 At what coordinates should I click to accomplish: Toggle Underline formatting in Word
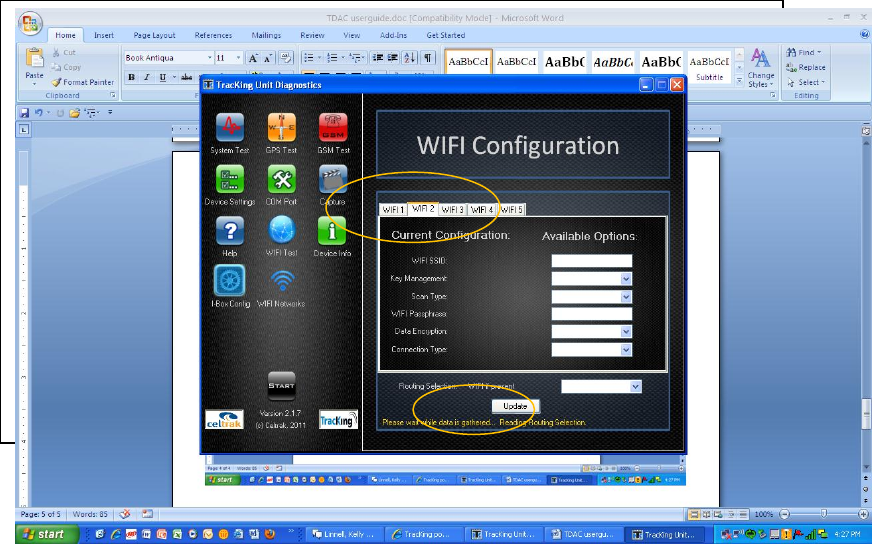[162, 77]
